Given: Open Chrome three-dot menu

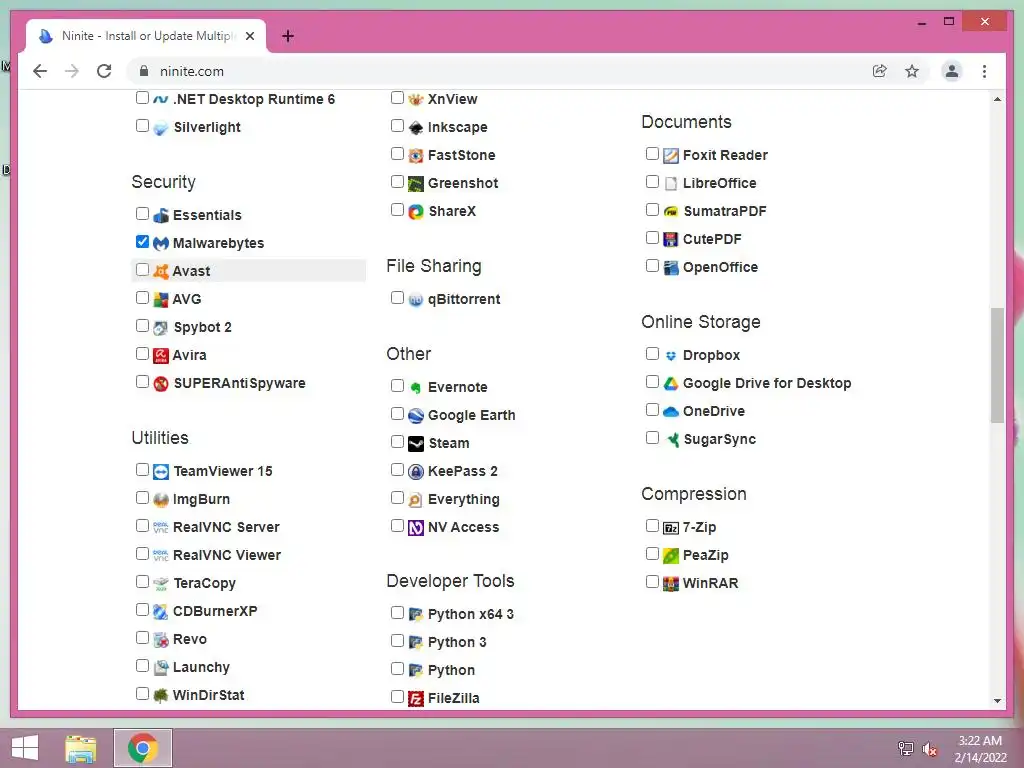Looking at the screenshot, I should pos(984,71).
